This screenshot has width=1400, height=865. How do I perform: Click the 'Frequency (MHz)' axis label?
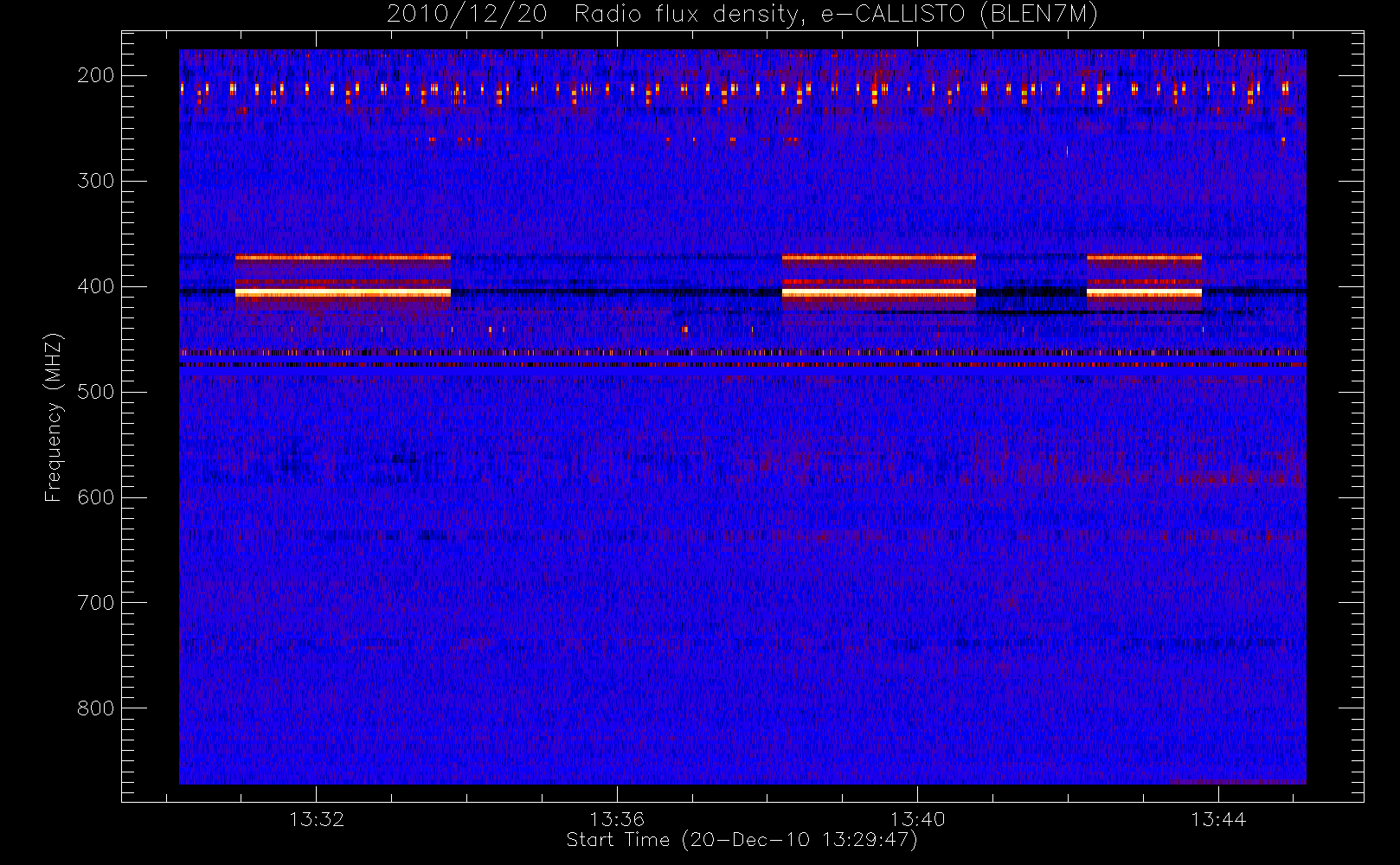click(x=54, y=418)
